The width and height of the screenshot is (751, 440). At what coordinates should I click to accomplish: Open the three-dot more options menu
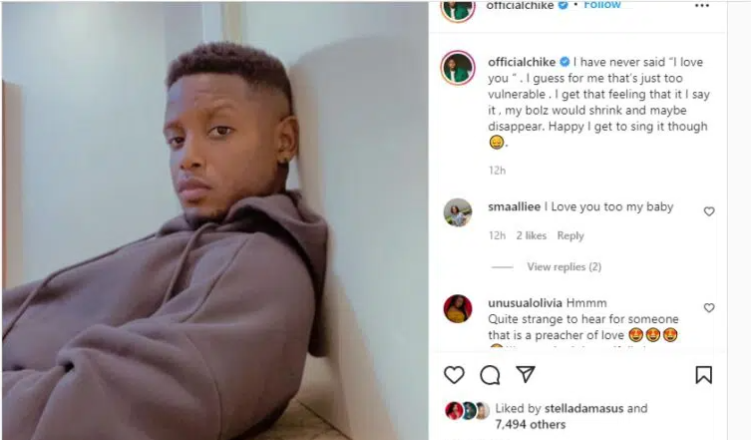click(x=702, y=5)
